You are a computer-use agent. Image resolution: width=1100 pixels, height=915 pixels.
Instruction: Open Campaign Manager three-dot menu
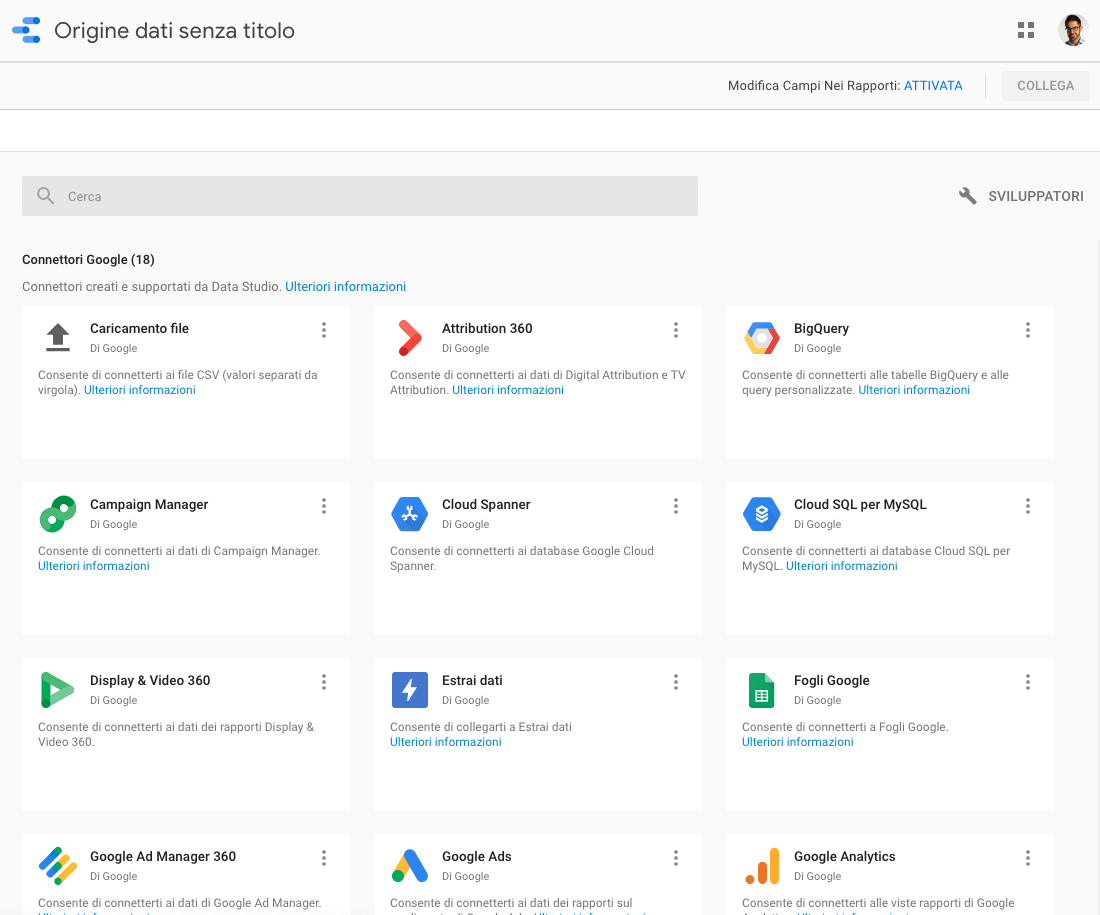[x=323, y=506]
